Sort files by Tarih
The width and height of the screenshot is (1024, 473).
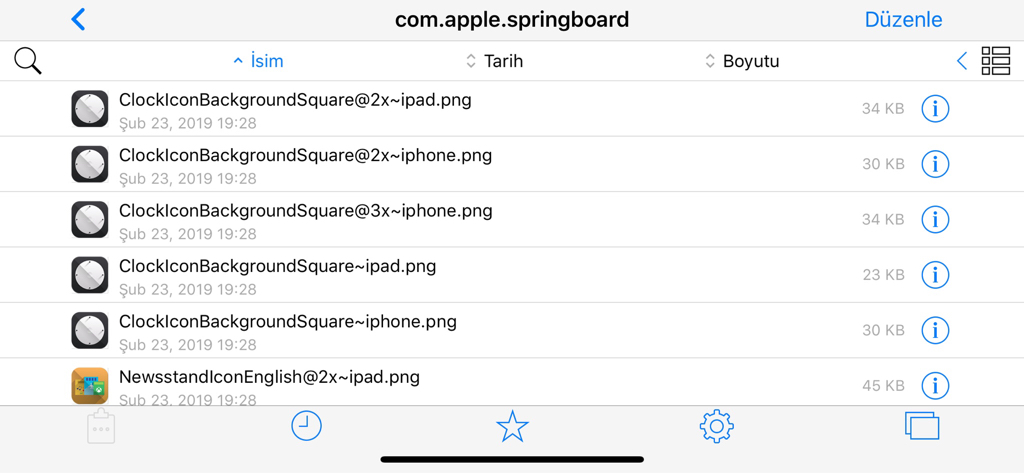tap(495, 61)
